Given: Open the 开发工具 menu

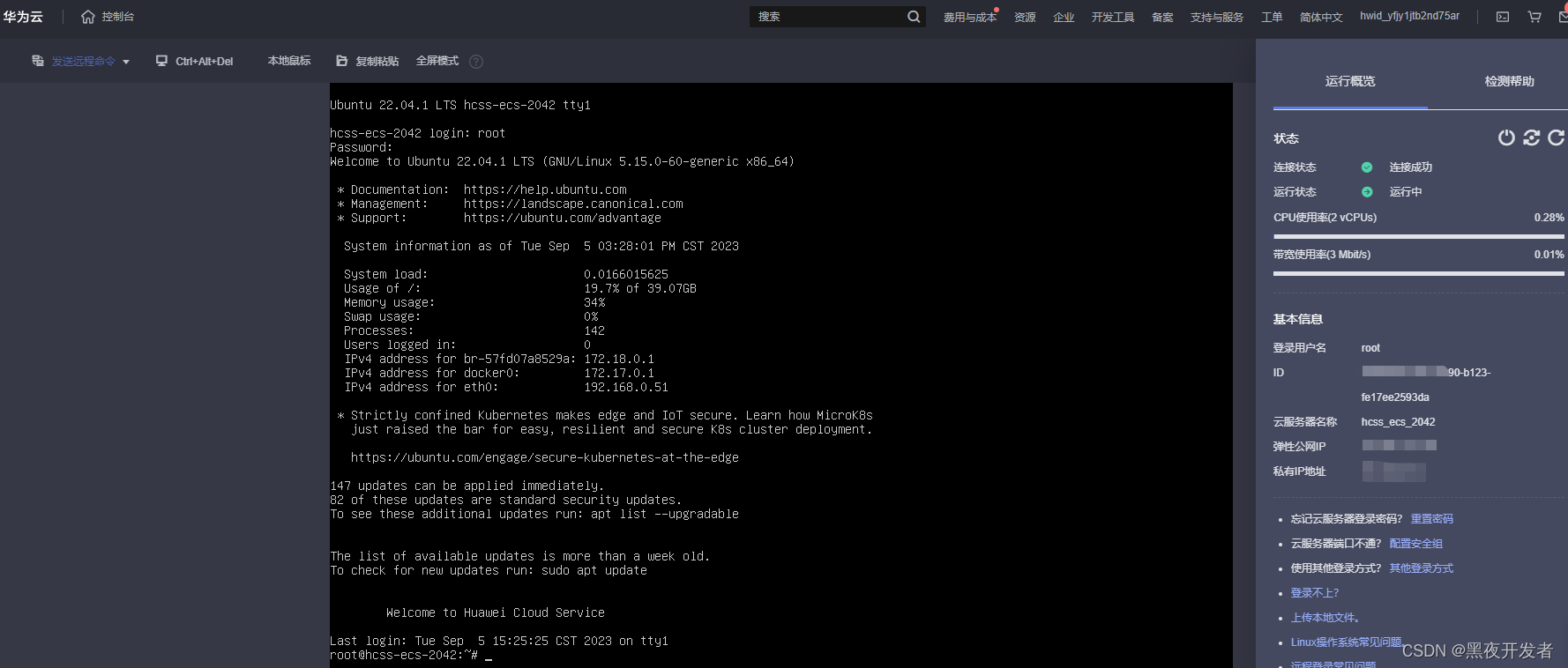Looking at the screenshot, I should [x=1113, y=18].
